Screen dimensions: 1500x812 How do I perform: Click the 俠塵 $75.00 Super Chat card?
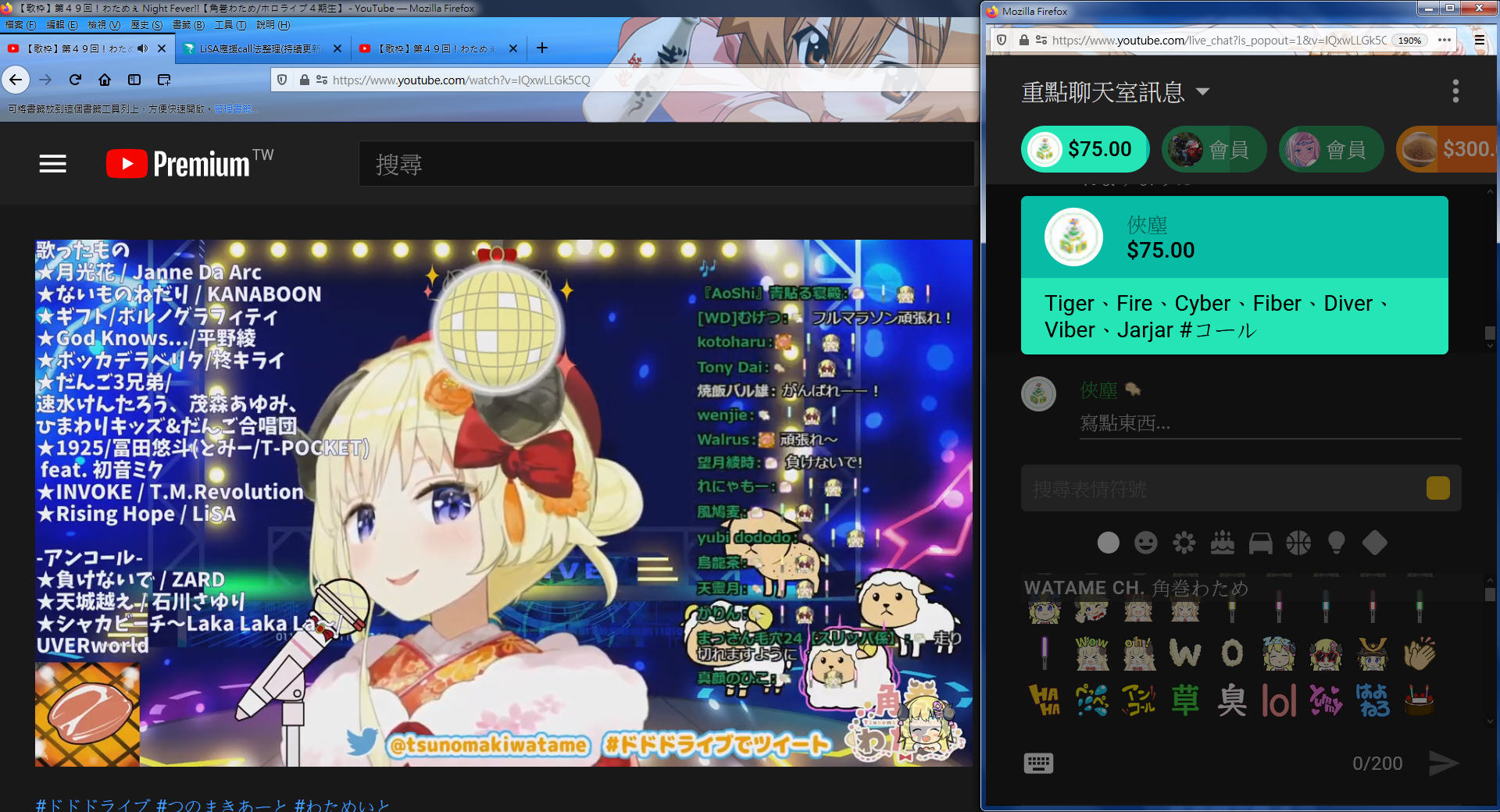click(x=1234, y=275)
